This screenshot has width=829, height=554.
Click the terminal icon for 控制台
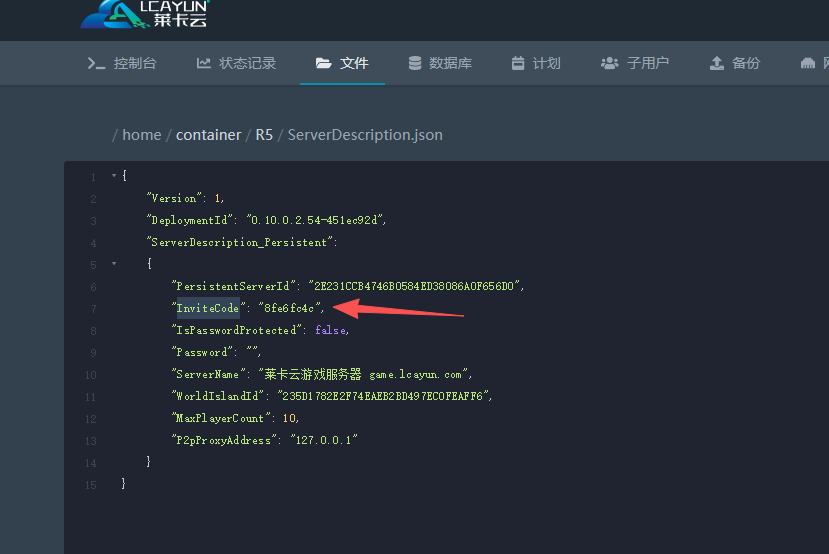tap(96, 63)
